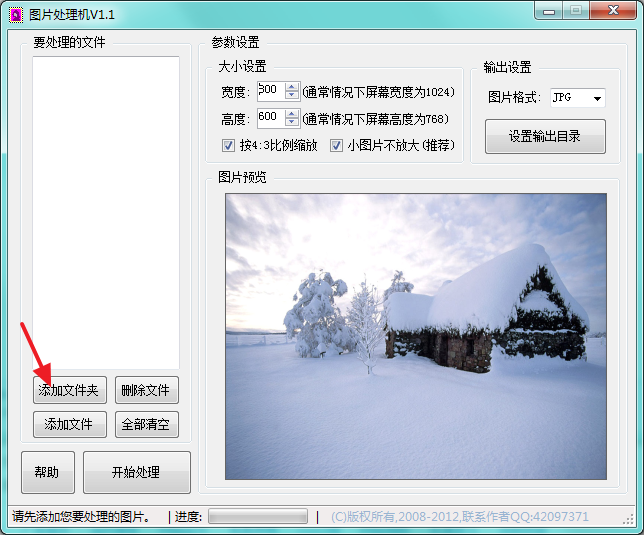Image resolution: width=644 pixels, height=535 pixels.
Task: Click the 通常情况下屏幕宽度为1024 hint text
Action: point(379,92)
